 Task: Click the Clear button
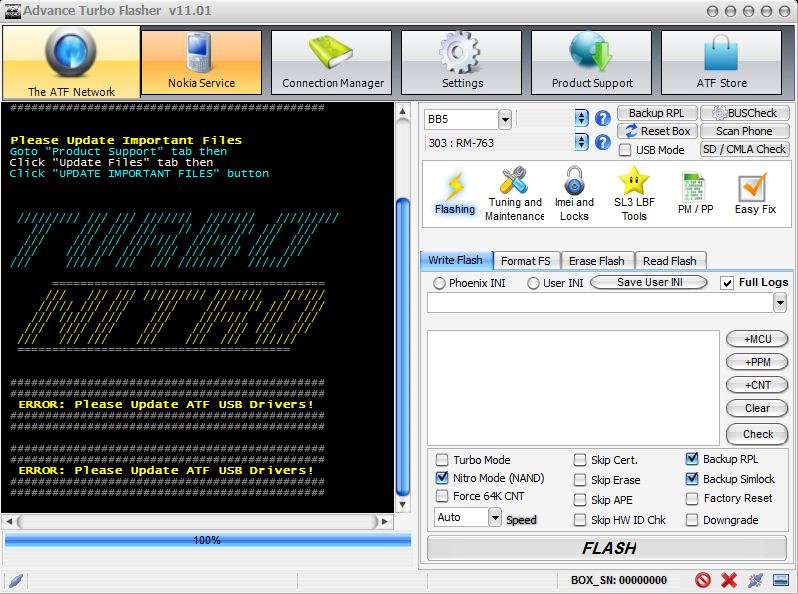(x=757, y=408)
